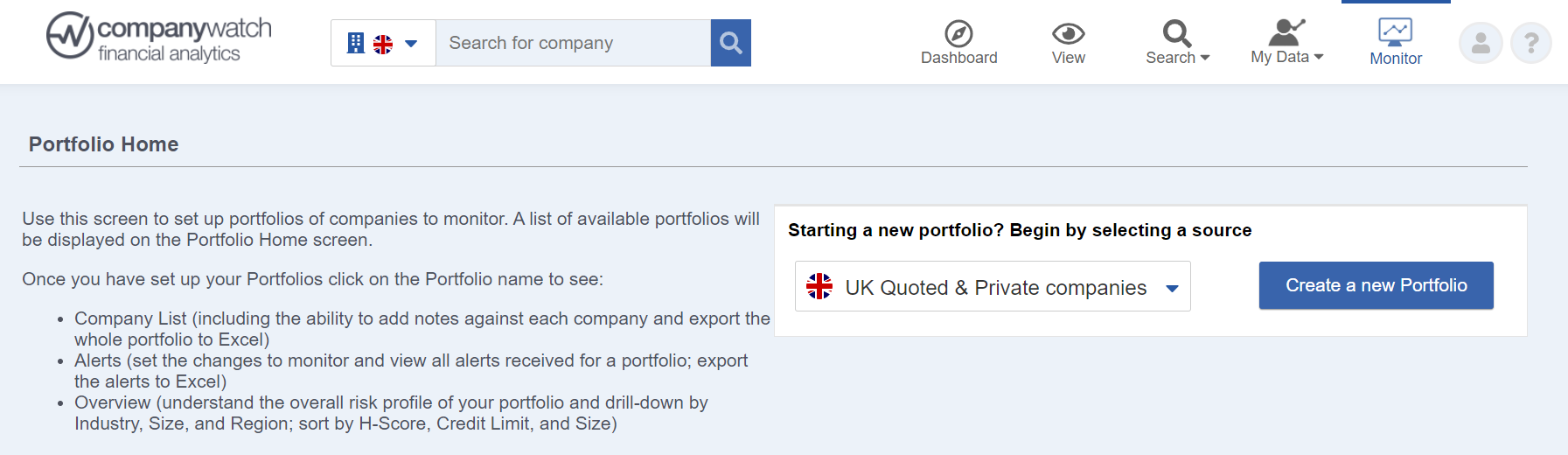The height and width of the screenshot is (455, 1568).
Task: Select the Dashboard menu label
Action: click(x=958, y=58)
